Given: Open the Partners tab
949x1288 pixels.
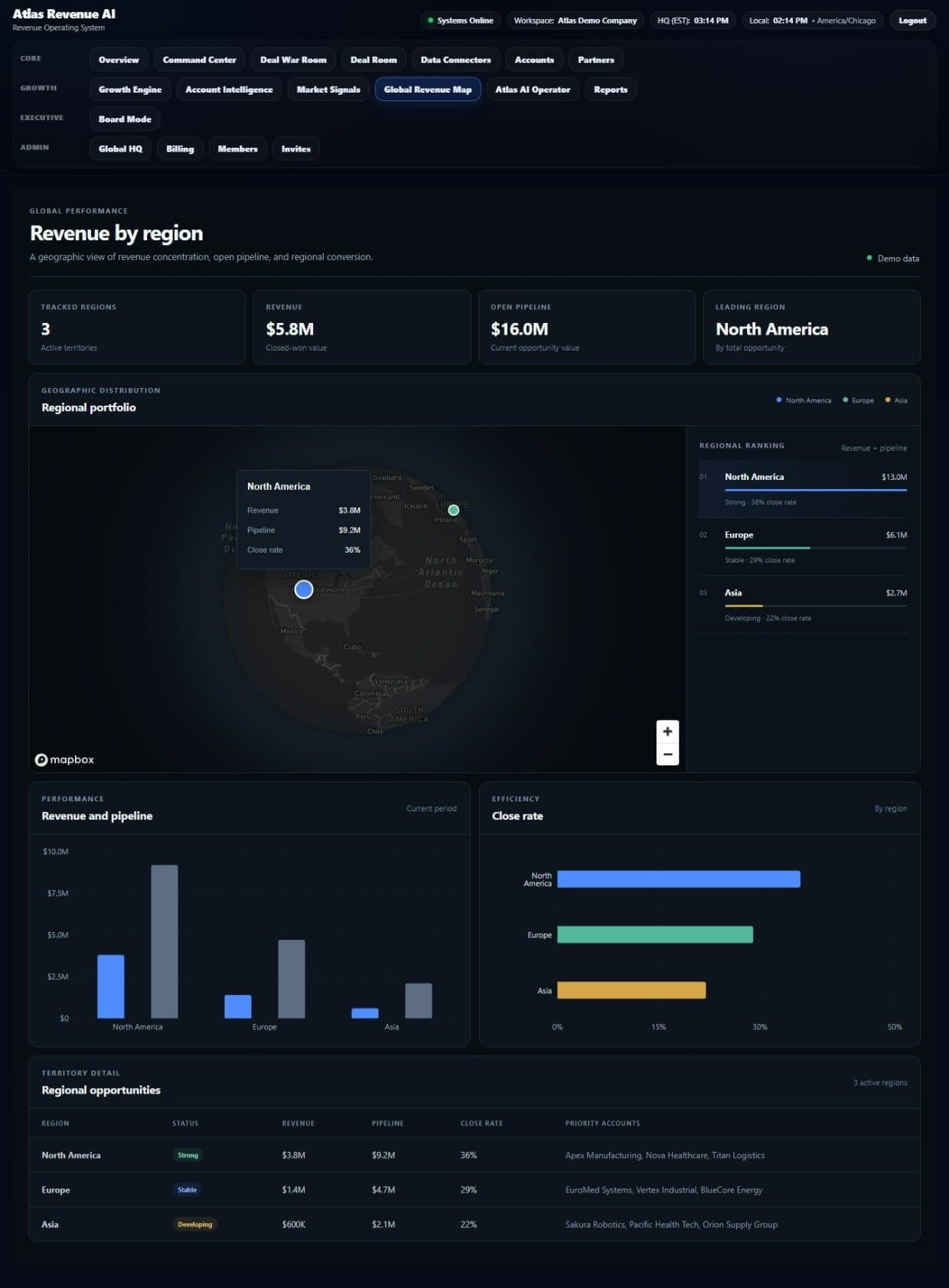Looking at the screenshot, I should pos(596,60).
